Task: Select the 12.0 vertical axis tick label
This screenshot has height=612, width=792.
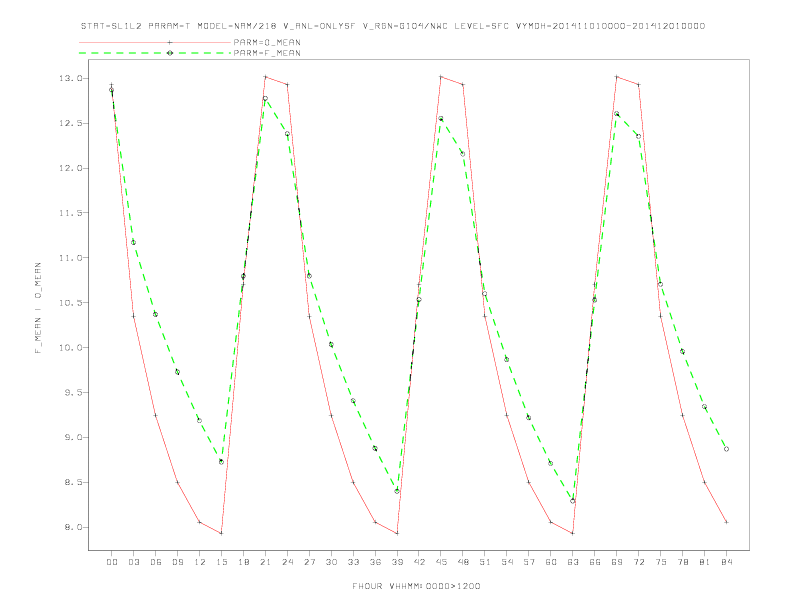Action: point(70,168)
